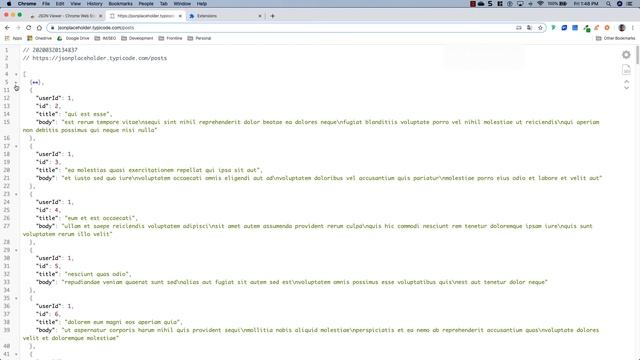Click the home icon in the toolbar

click(x=39, y=28)
